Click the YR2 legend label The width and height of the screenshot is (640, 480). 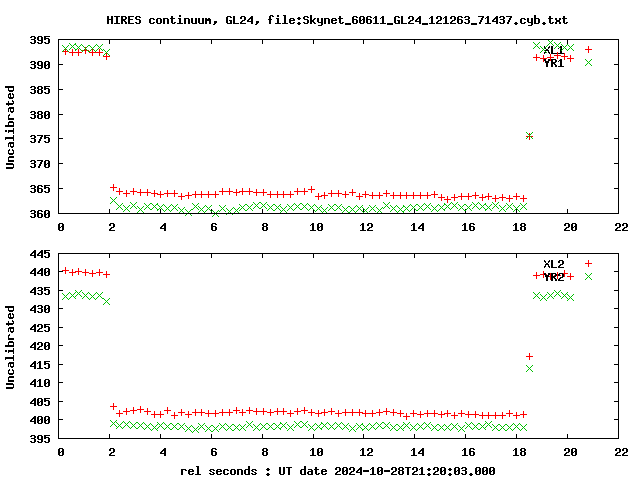(x=553, y=277)
